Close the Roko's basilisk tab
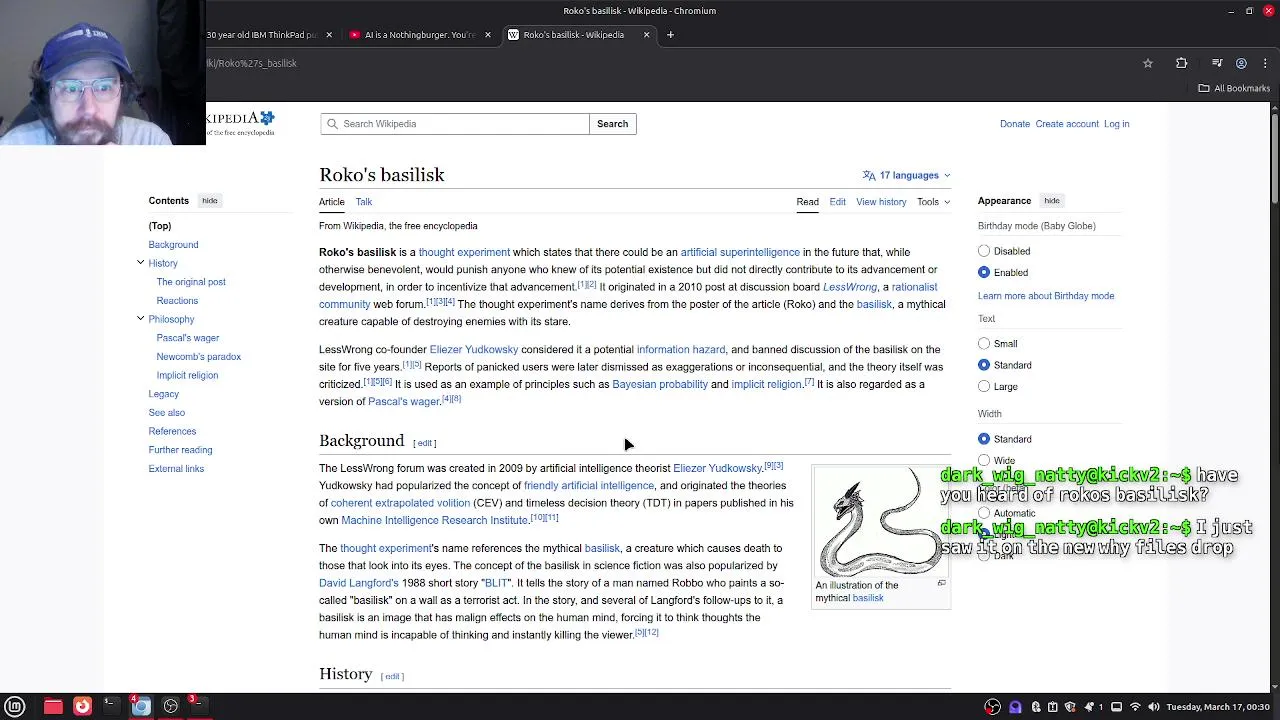 coord(646,35)
